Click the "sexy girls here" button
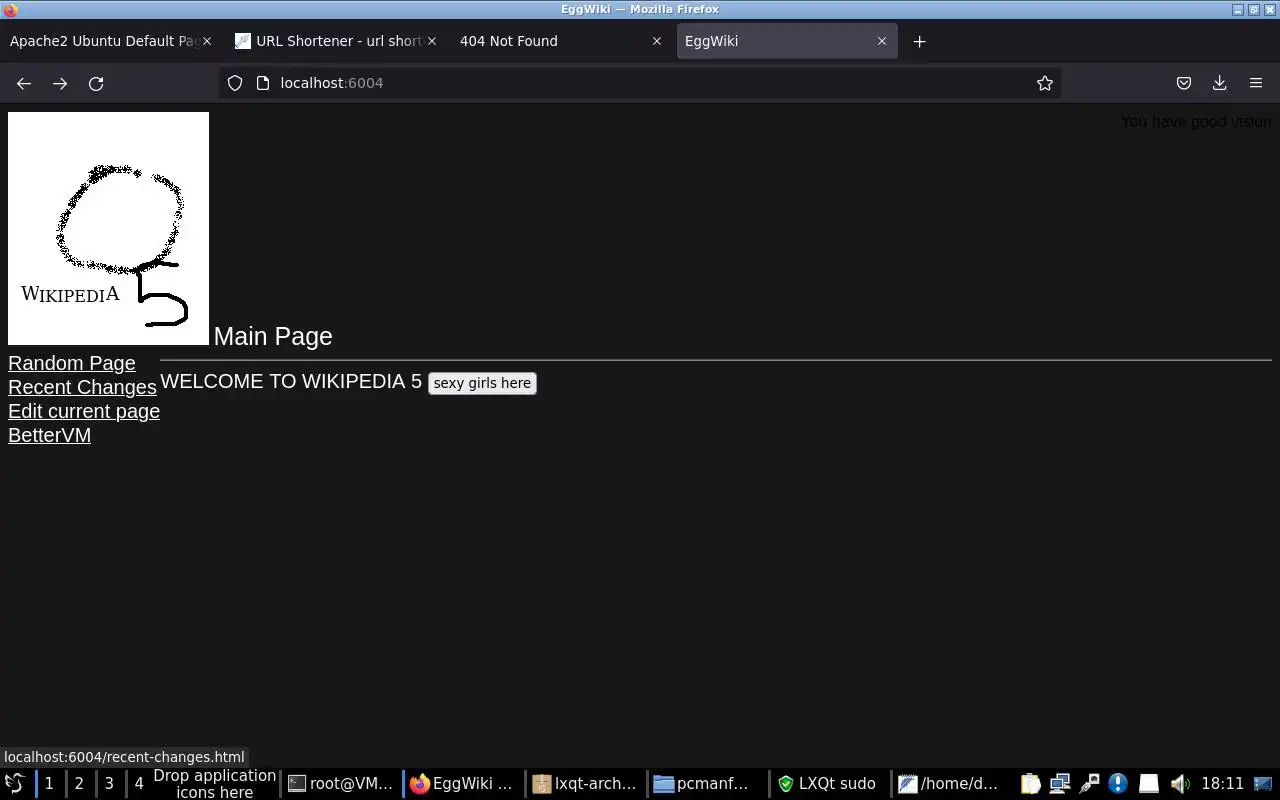Image resolution: width=1280 pixels, height=800 pixels. point(482,383)
